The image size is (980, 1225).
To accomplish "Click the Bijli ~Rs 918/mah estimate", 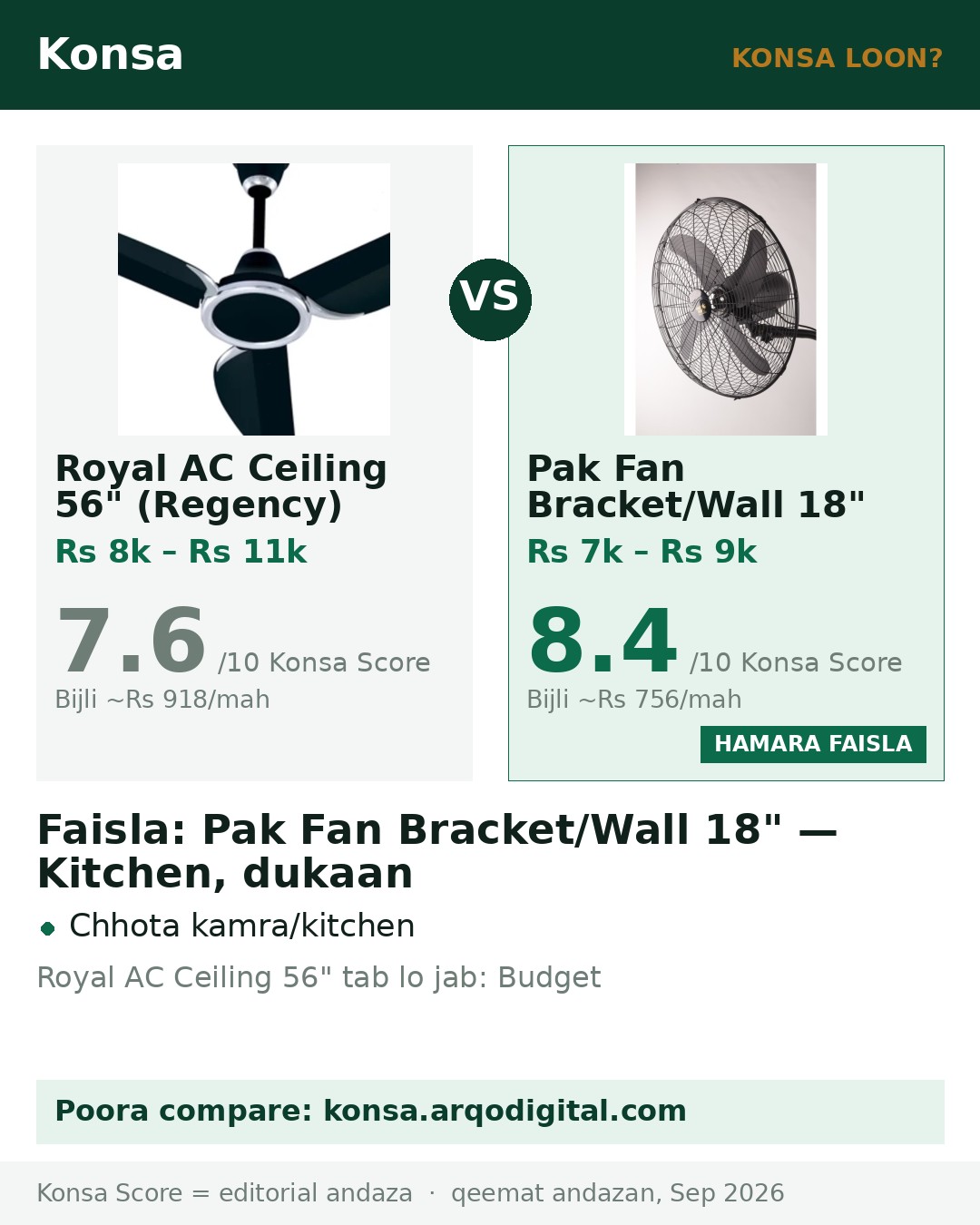I will [162, 700].
